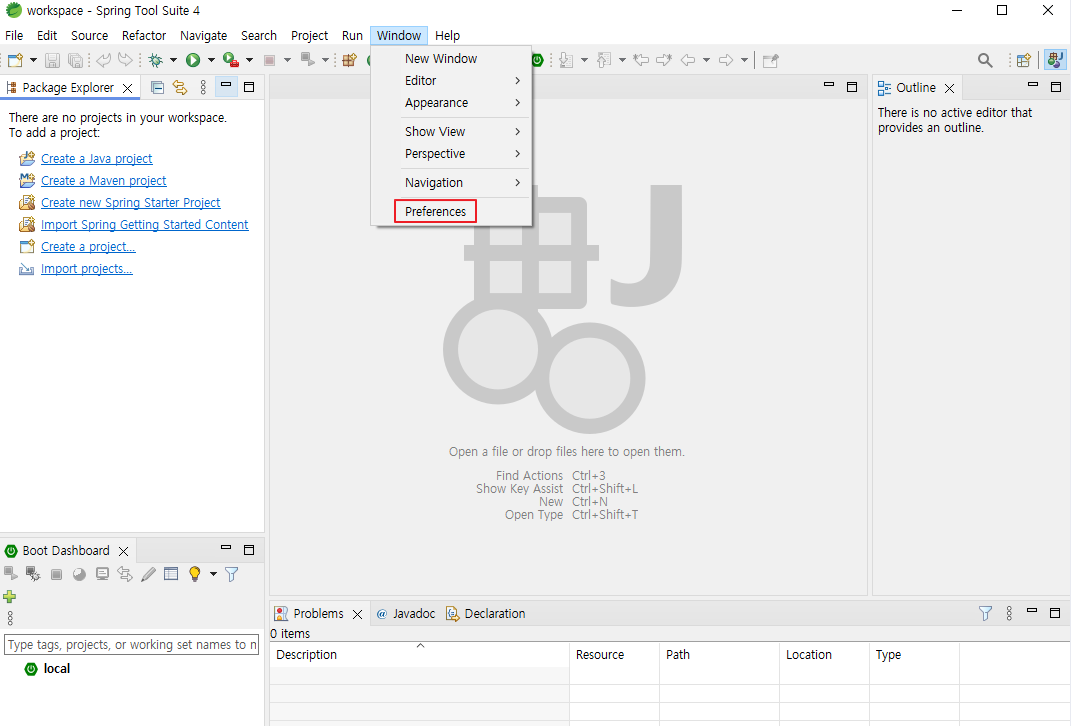Click the Create a project... link
1071x726 pixels.
click(88, 247)
